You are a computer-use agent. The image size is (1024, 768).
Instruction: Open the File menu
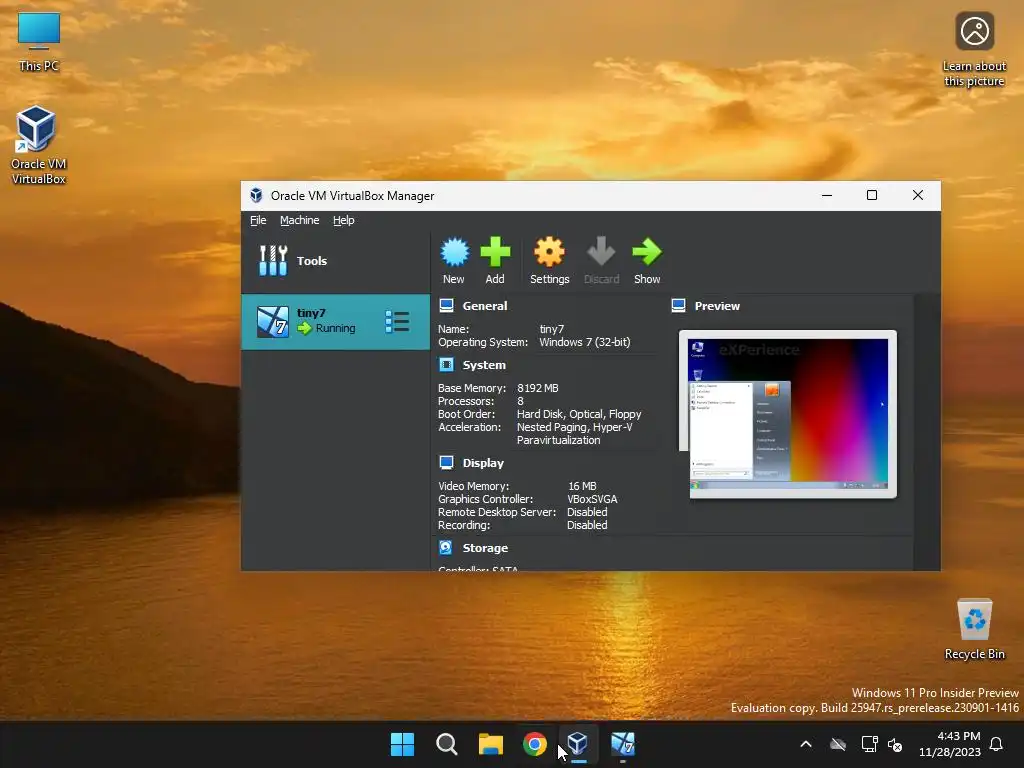[x=258, y=220]
